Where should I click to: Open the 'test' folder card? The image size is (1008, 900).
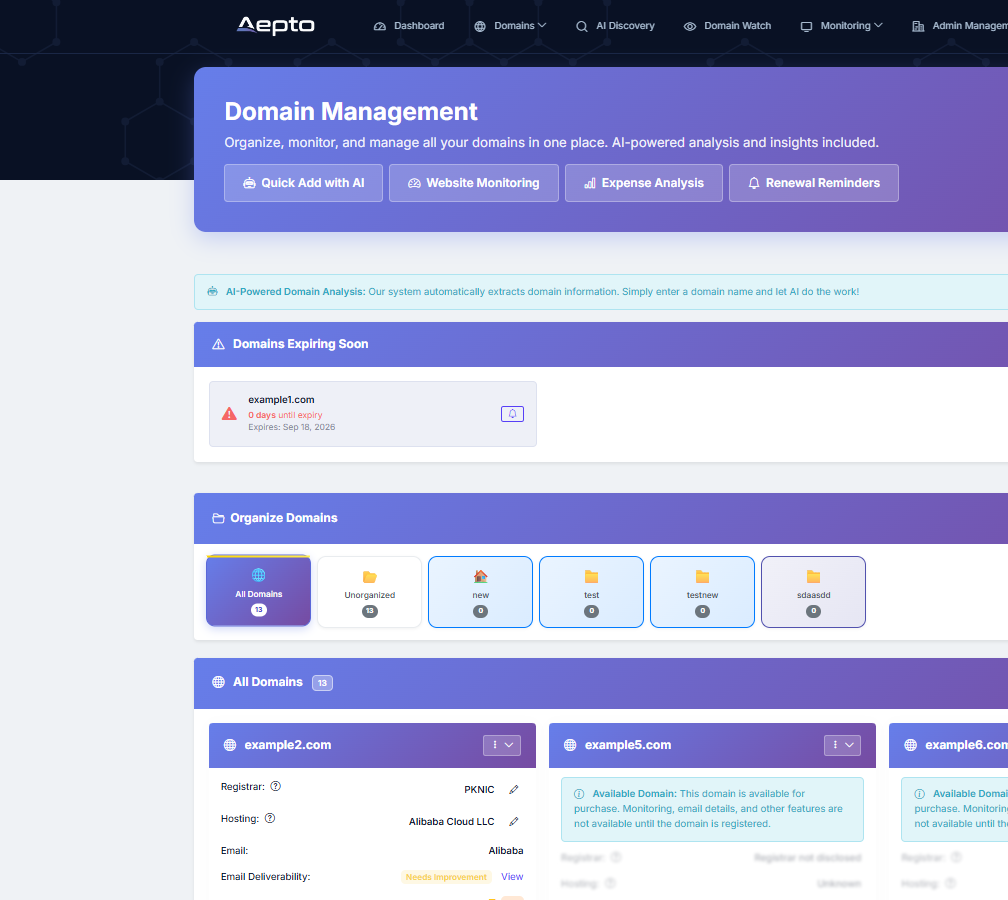click(591, 592)
